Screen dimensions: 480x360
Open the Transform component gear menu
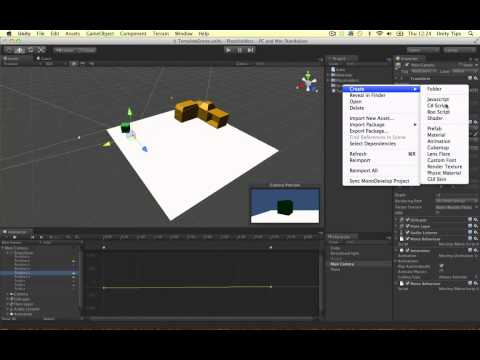[x=475, y=78]
